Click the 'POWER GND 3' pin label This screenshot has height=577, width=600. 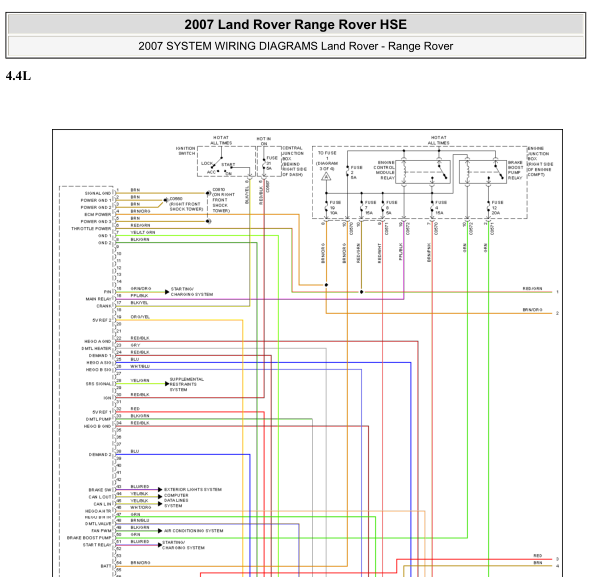click(96, 222)
